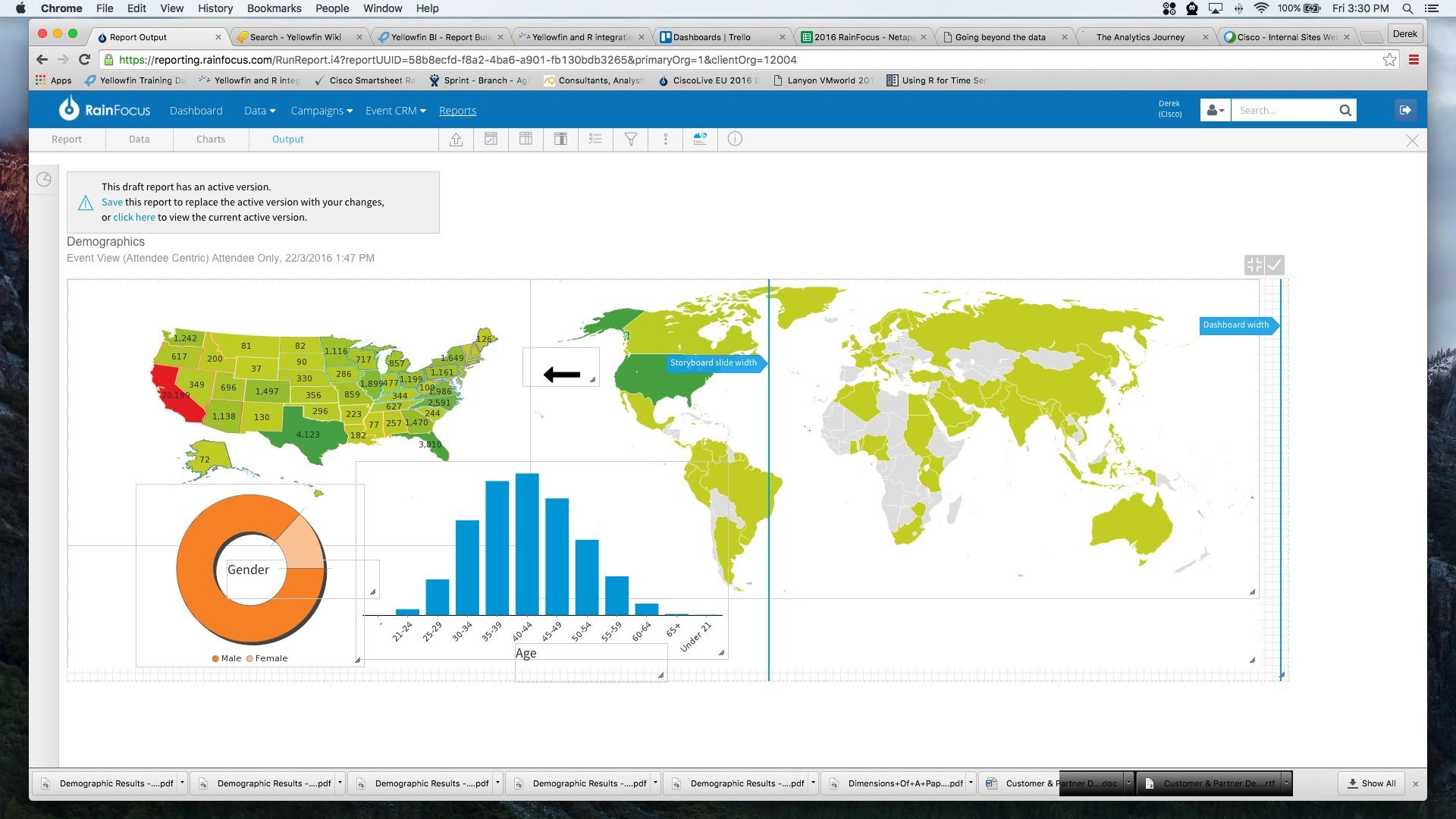Switch to the Charts tab
1456x819 pixels.
coord(211,139)
